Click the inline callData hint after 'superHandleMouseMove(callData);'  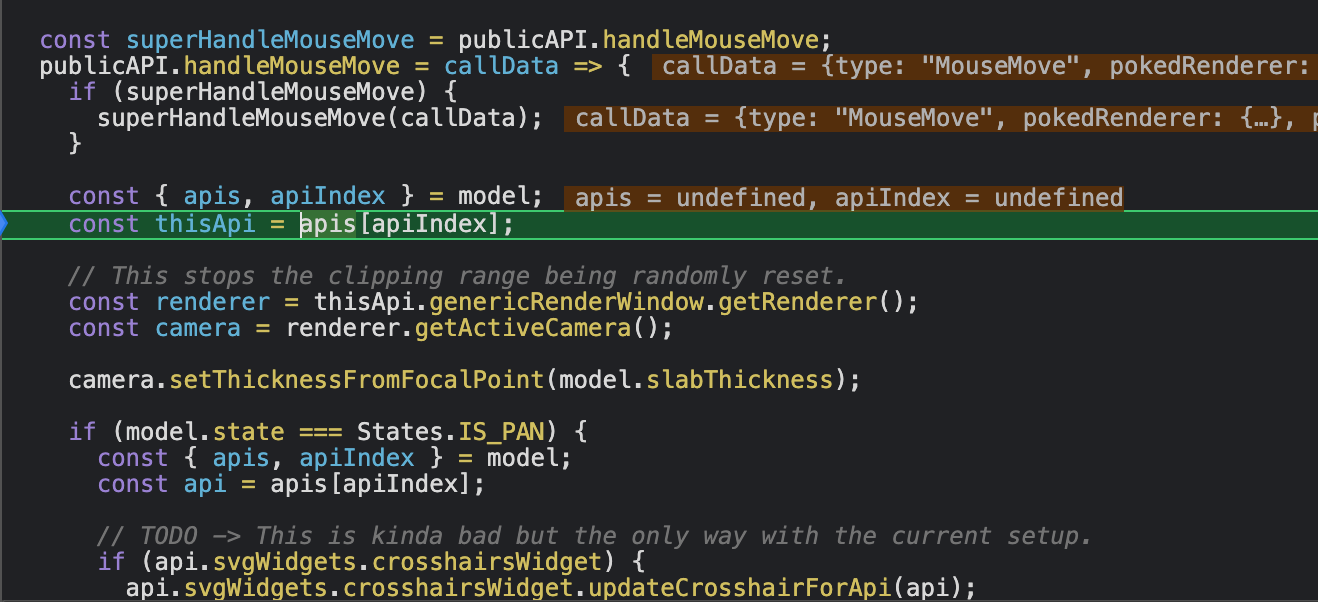click(940, 119)
